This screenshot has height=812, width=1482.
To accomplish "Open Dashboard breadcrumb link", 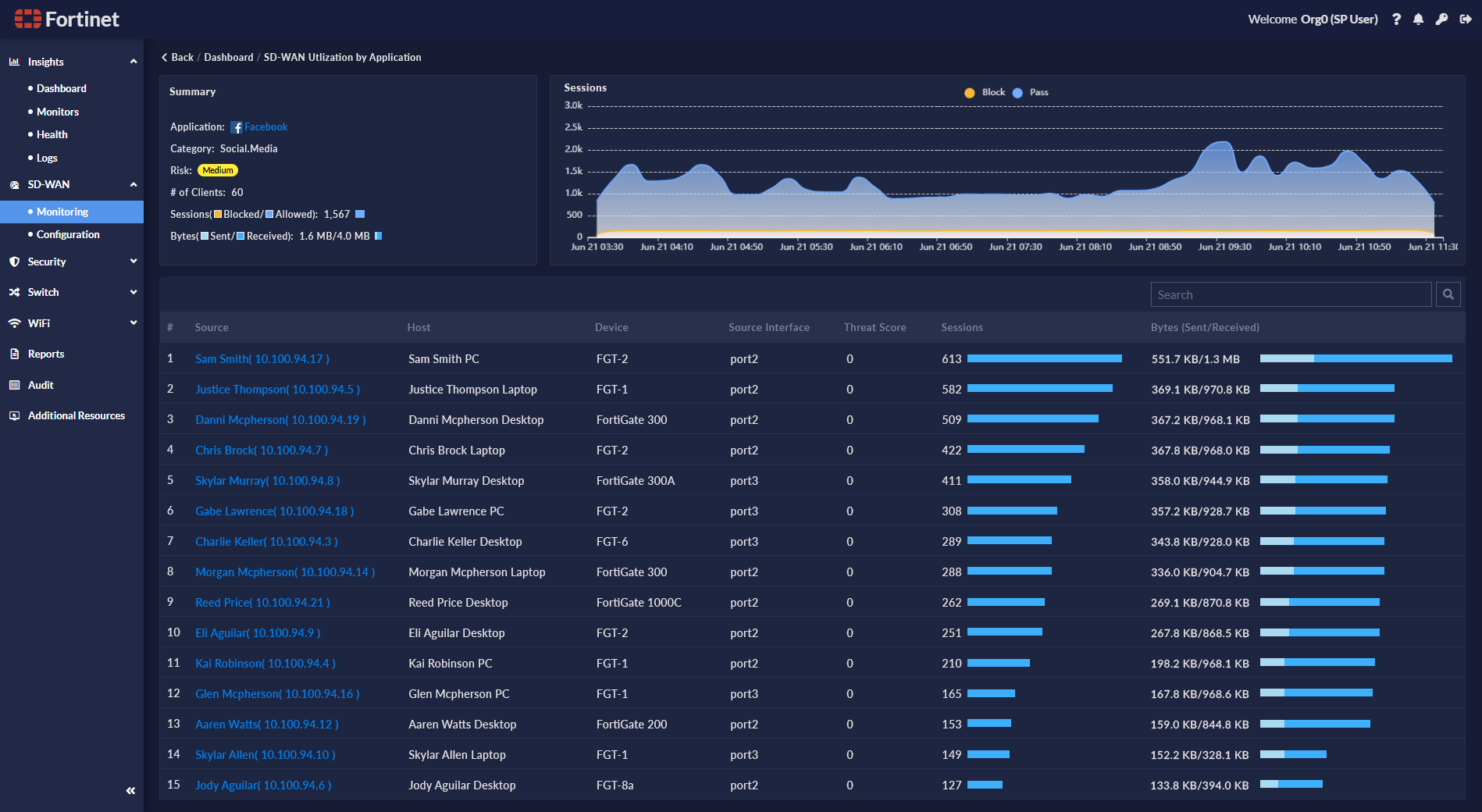I will coord(229,57).
